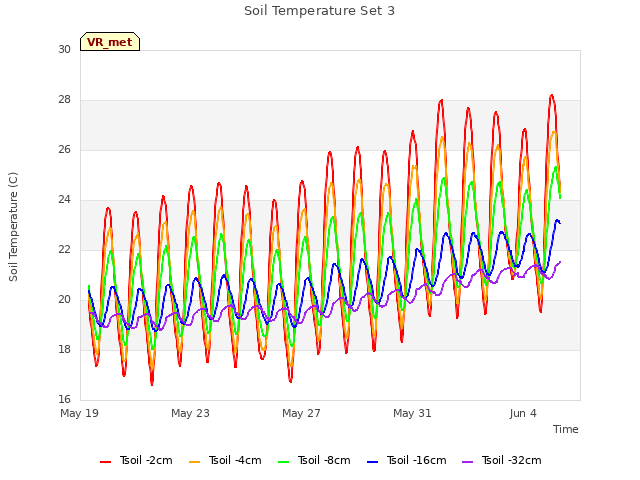The width and height of the screenshot is (640, 480).
Task: Click the VR_met annotation label
Action: click(110, 42)
